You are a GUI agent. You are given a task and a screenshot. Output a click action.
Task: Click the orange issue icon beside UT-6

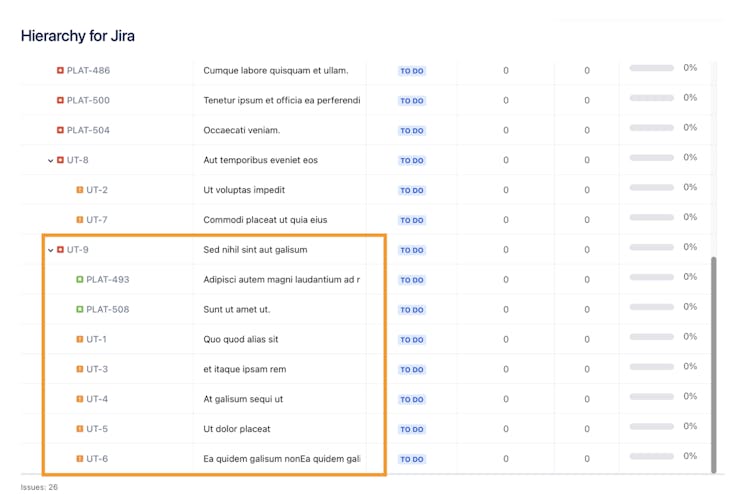pos(80,459)
